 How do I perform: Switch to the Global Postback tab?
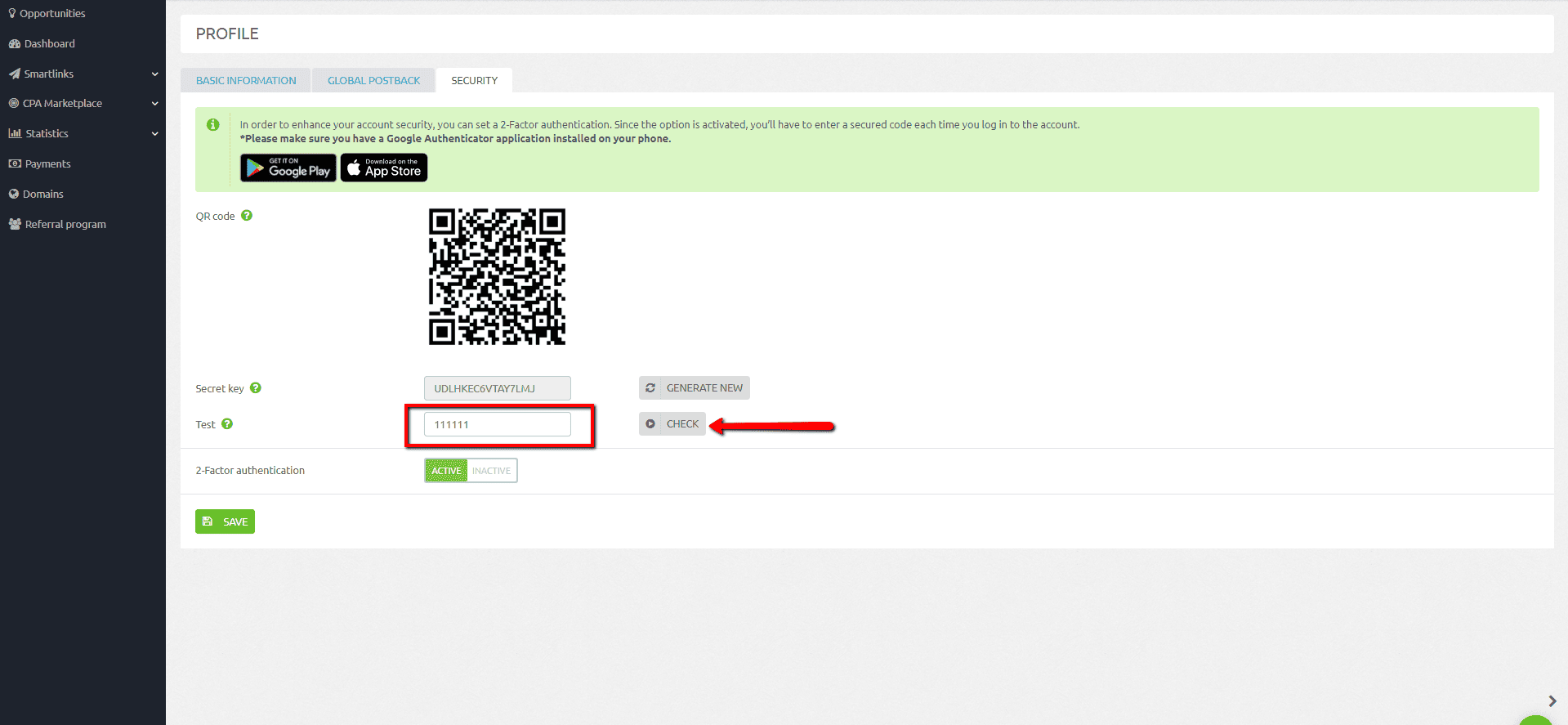pos(373,81)
